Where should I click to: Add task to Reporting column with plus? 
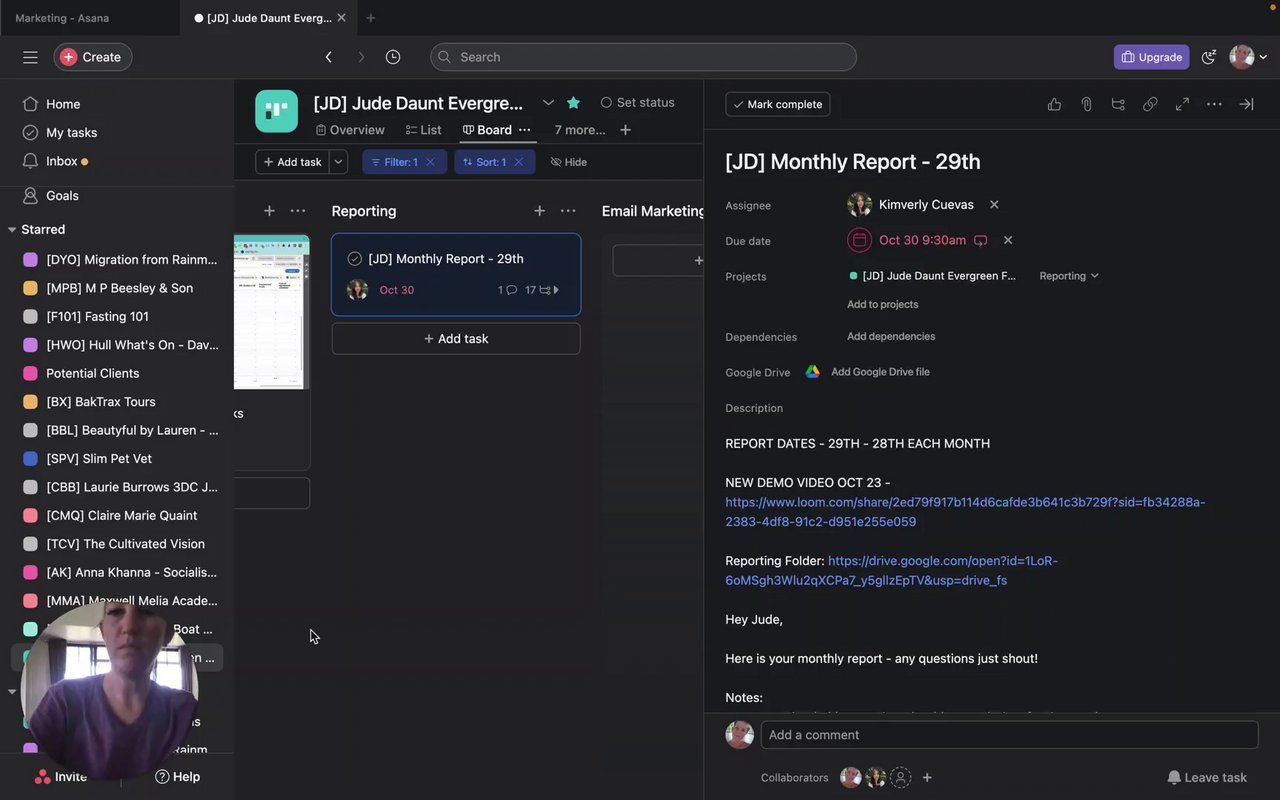[539, 211]
